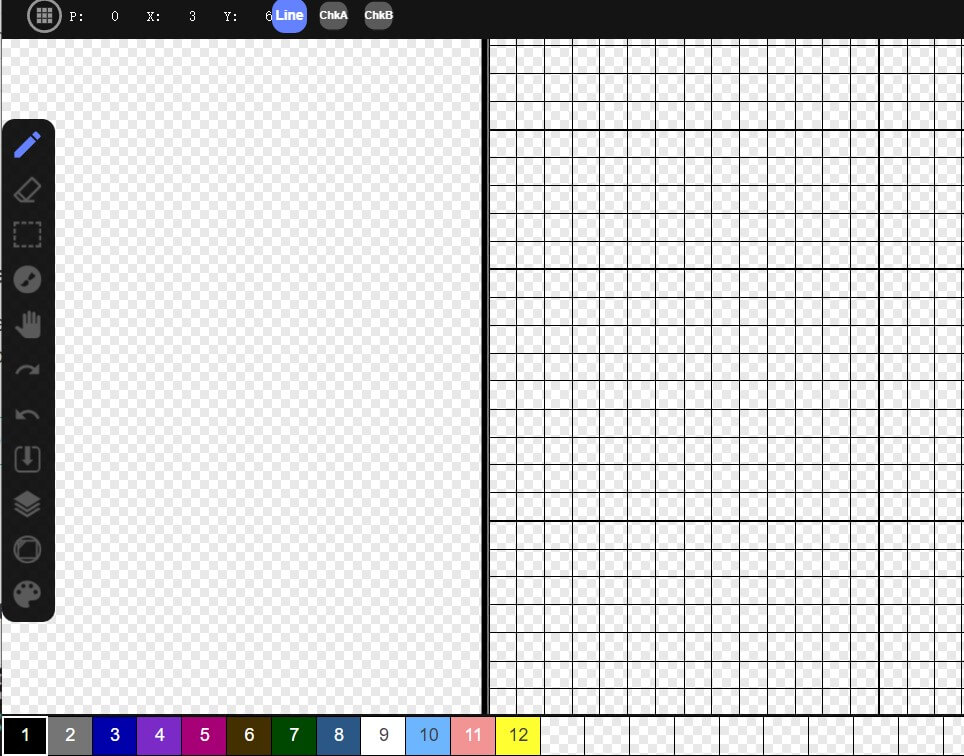Toggle the Line mode button
This screenshot has width=964, height=756.
289,16
